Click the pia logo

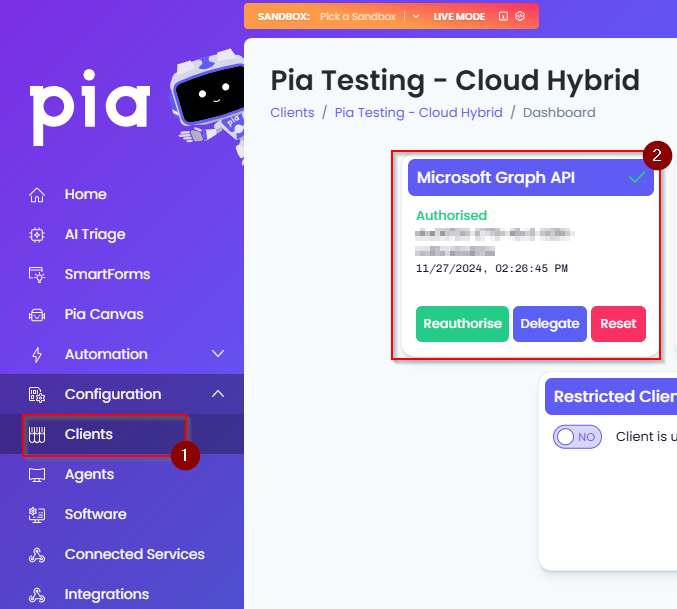pos(90,107)
